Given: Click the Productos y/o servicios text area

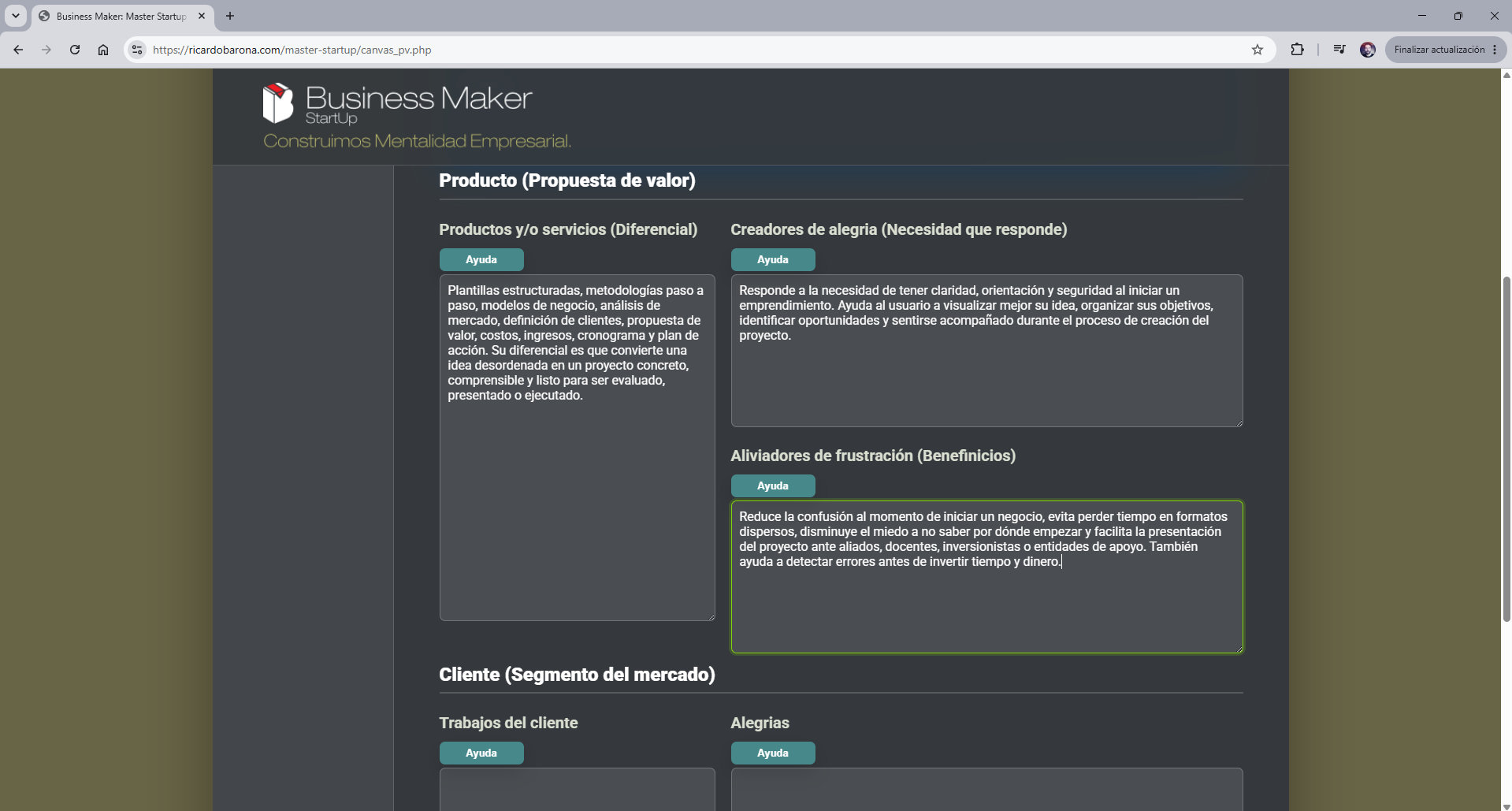Looking at the screenshot, I should [578, 448].
